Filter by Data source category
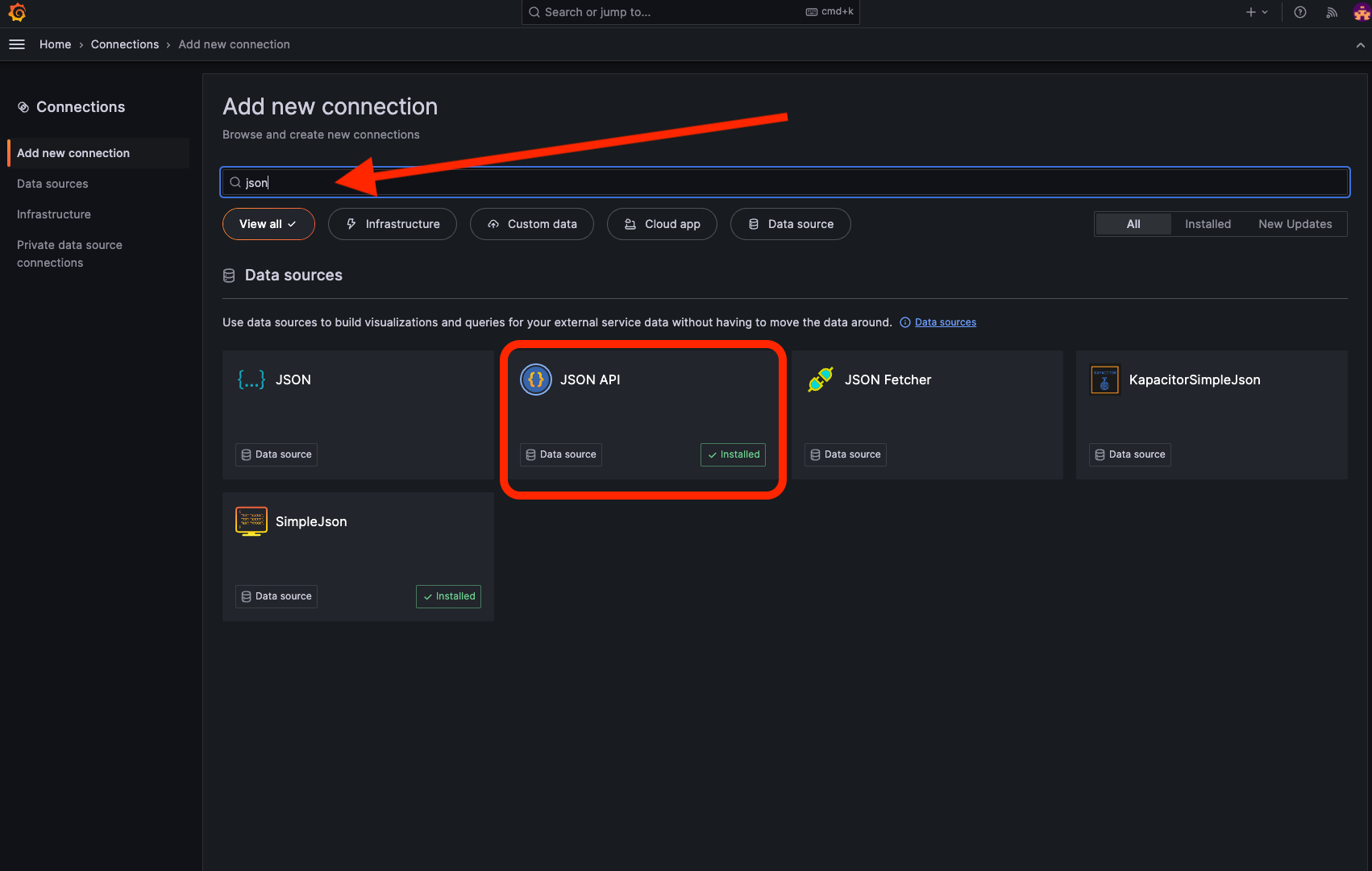Image resolution: width=1372 pixels, height=871 pixels. pos(791,224)
